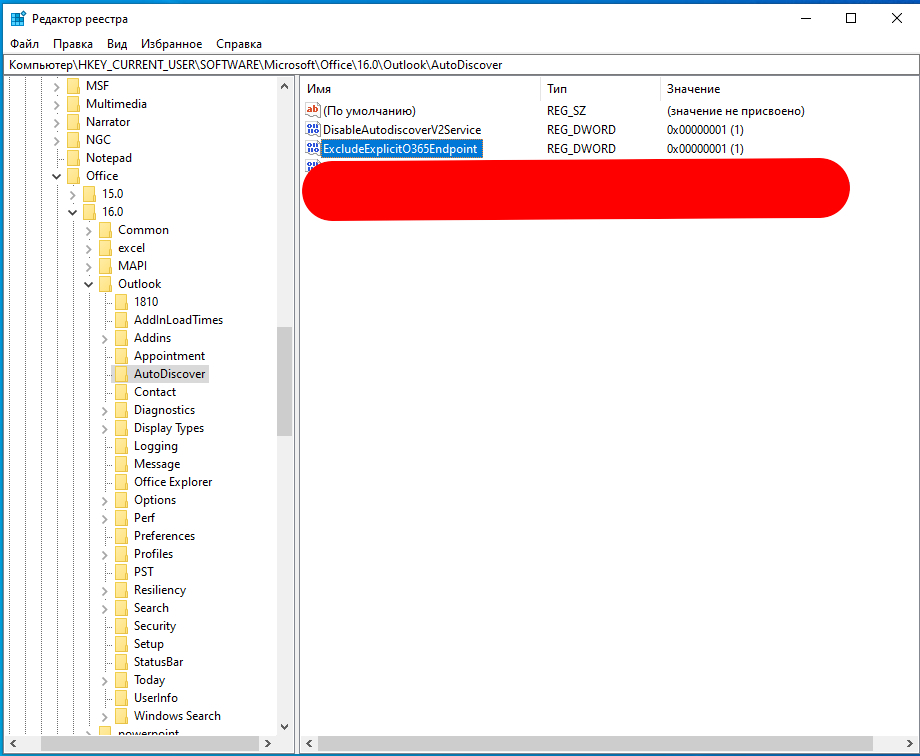Screen dimensions: 920x756
Task: Open the Правка menu
Action: click(73, 44)
